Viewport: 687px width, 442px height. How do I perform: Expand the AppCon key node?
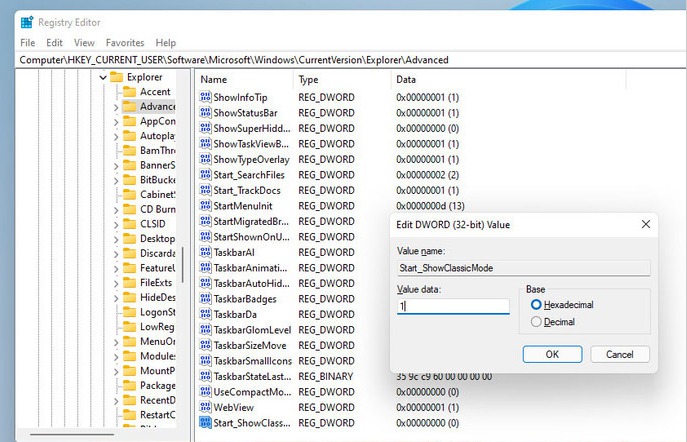[x=116, y=122]
